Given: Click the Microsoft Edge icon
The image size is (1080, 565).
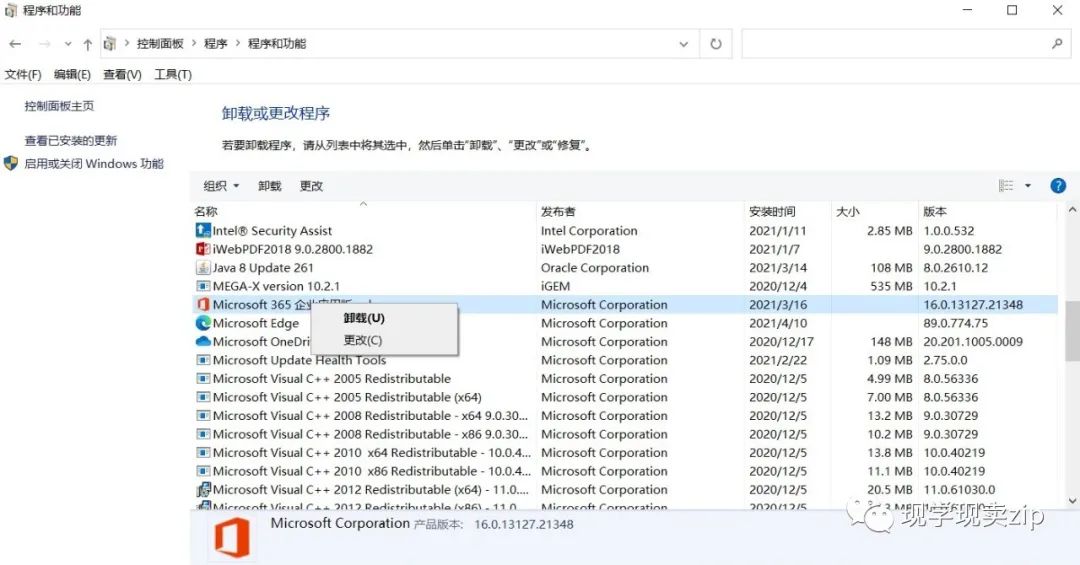Looking at the screenshot, I should point(203,323).
